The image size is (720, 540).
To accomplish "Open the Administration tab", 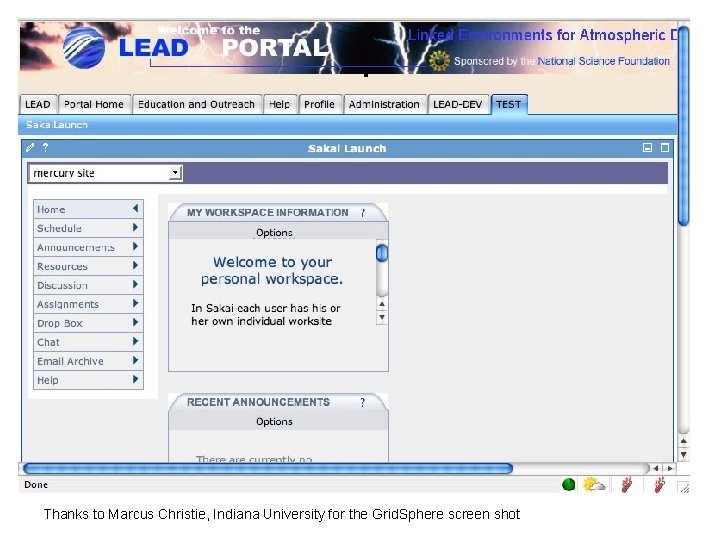I will [384, 104].
